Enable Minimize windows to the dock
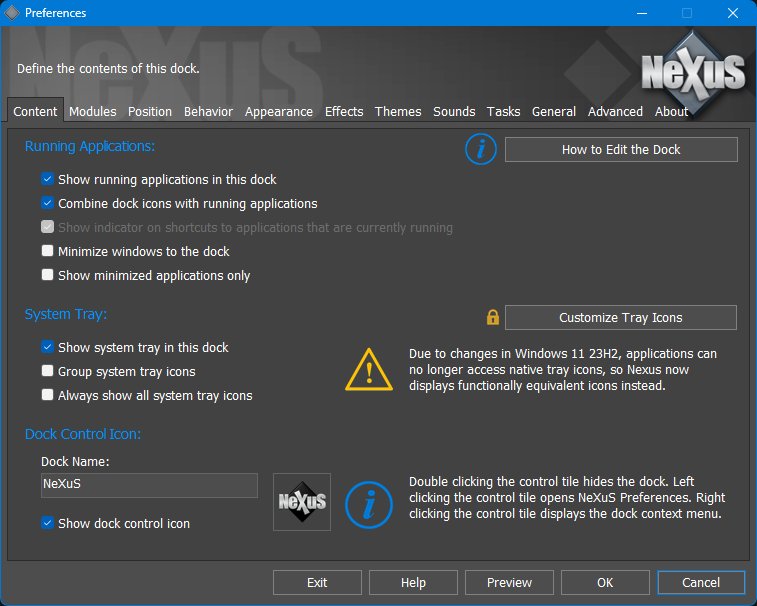757x606 pixels. [x=47, y=251]
